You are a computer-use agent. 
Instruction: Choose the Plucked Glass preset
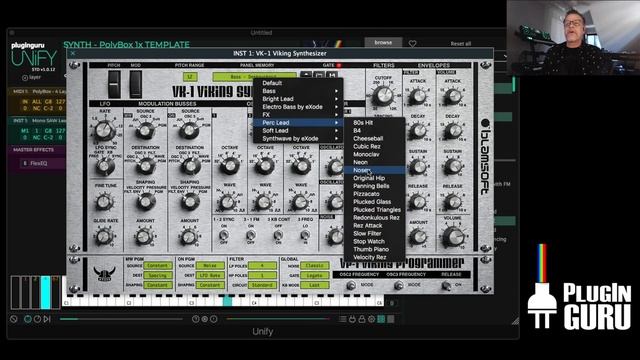[375, 202]
